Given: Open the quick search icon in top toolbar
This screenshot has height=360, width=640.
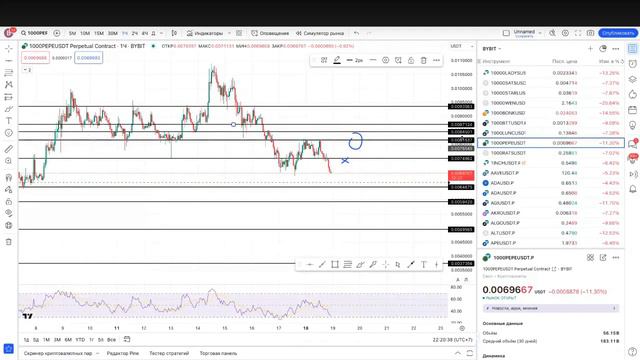Looking at the screenshot, I should (552, 33).
